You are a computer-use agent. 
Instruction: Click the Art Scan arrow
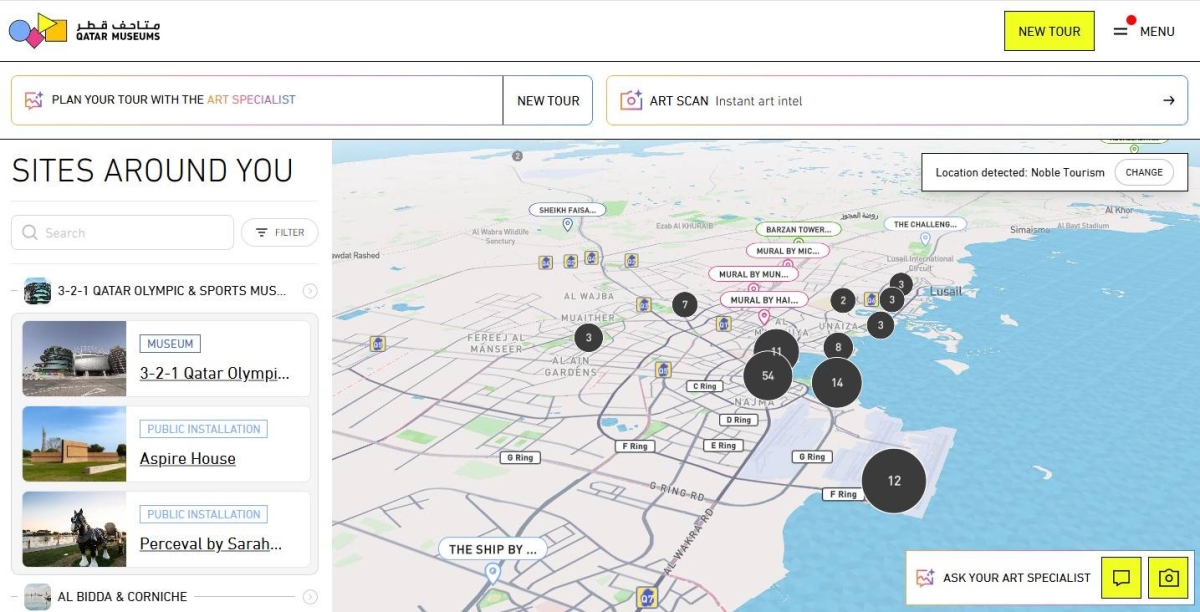[1168, 100]
